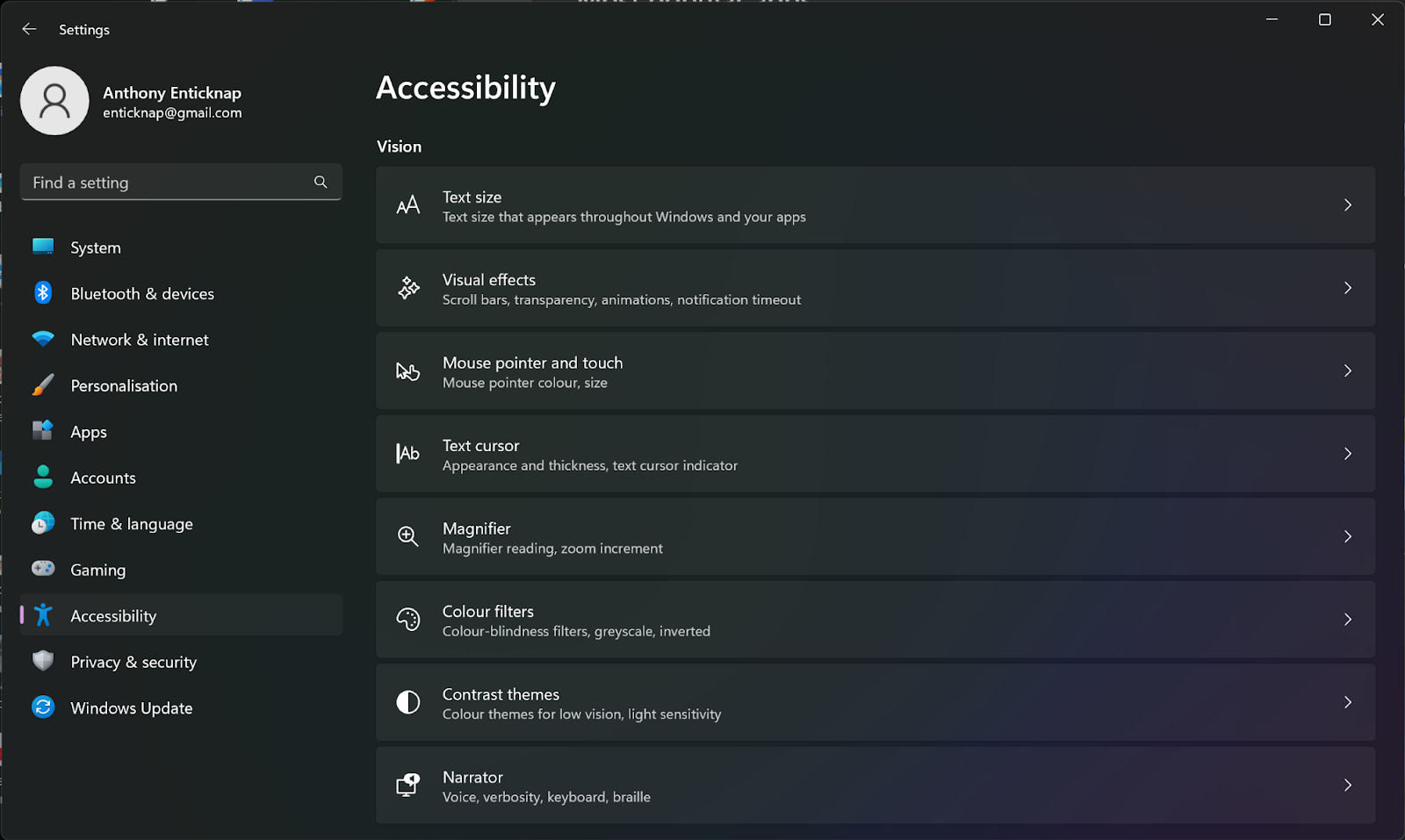Click the Network wifi icon

[x=43, y=339]
